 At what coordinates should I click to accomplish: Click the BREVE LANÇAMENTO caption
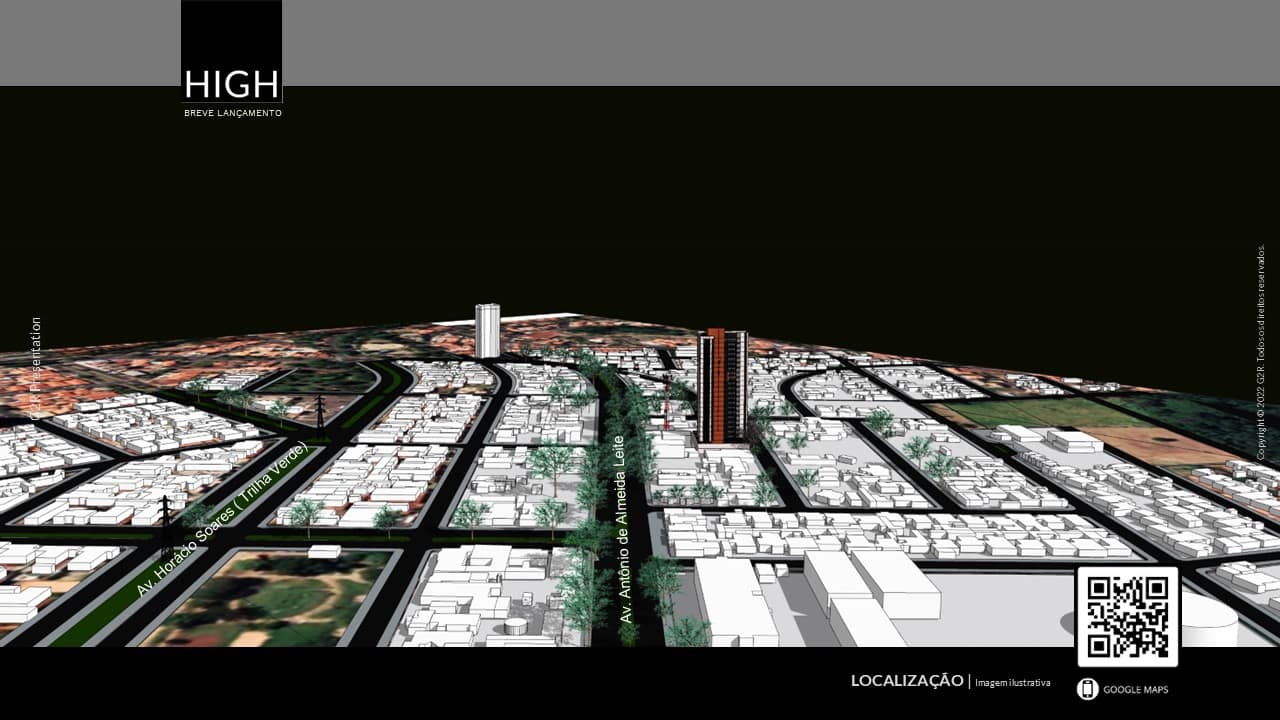coord(232,113)
